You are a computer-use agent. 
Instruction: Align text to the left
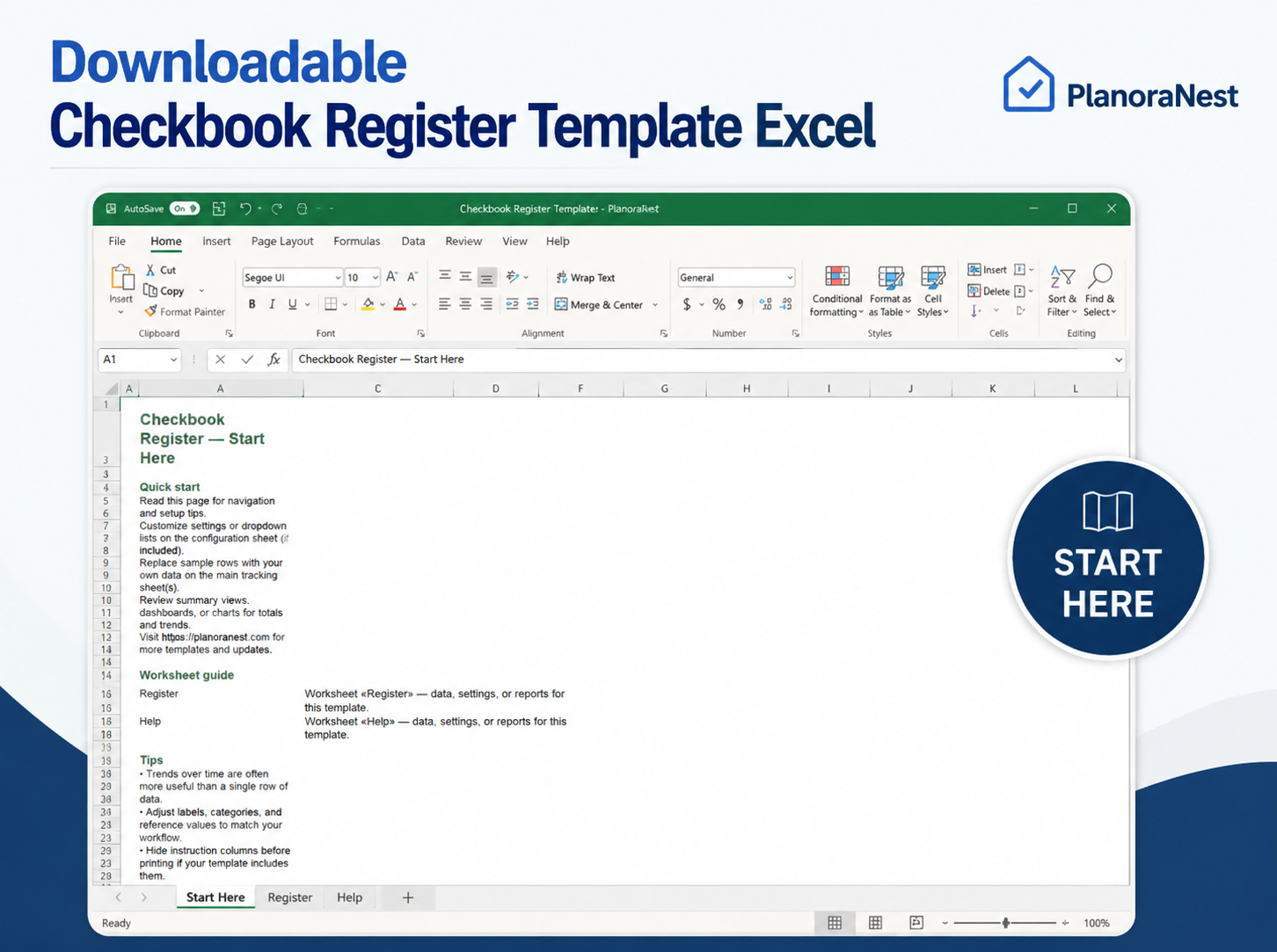click(x=444, y=304)
